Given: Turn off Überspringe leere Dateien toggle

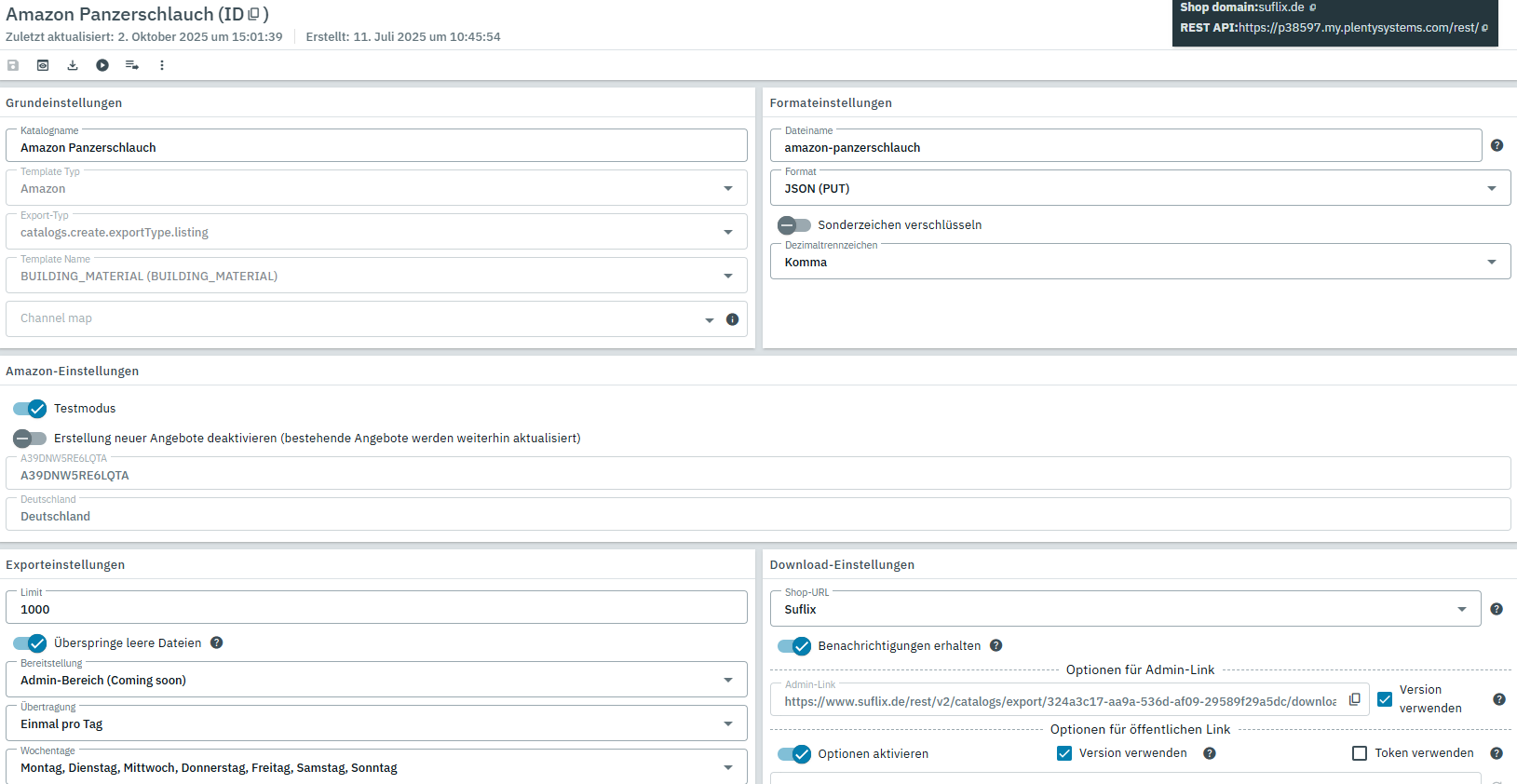Looking at the screenshot, I should (30, 643).
